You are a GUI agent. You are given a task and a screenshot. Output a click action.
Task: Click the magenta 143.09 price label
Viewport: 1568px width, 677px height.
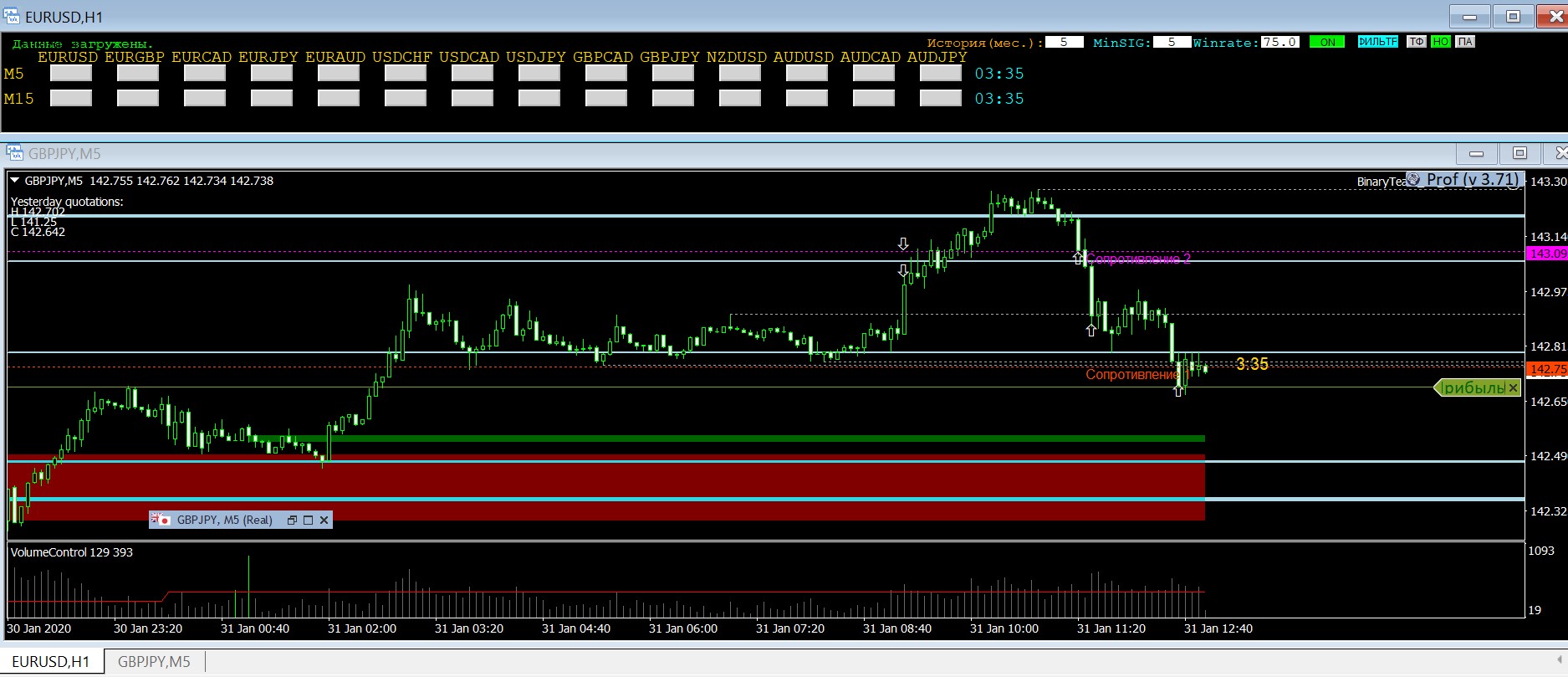point(1547,254)
